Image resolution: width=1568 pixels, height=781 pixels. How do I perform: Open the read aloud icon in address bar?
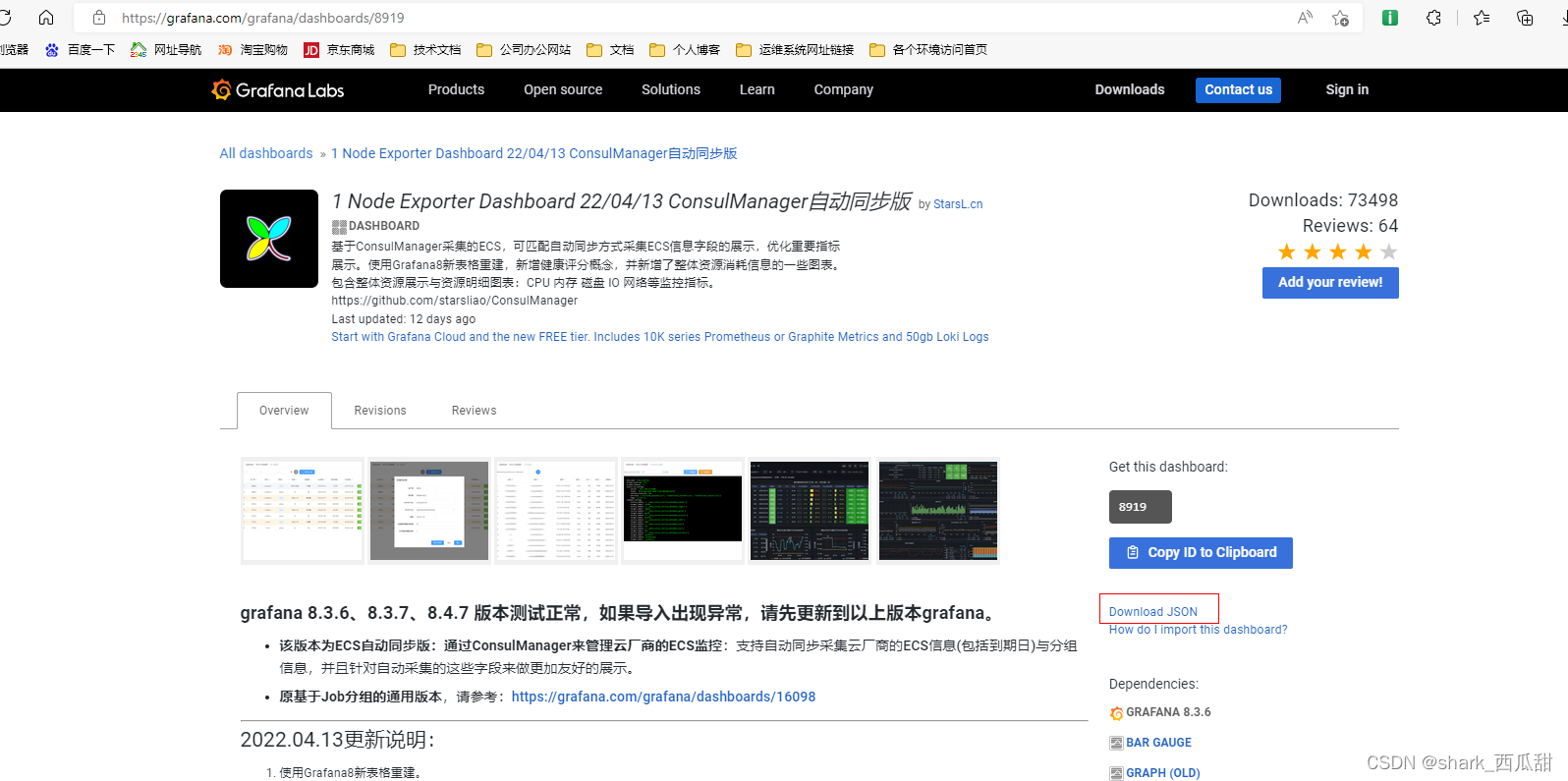click(1305, 18)
